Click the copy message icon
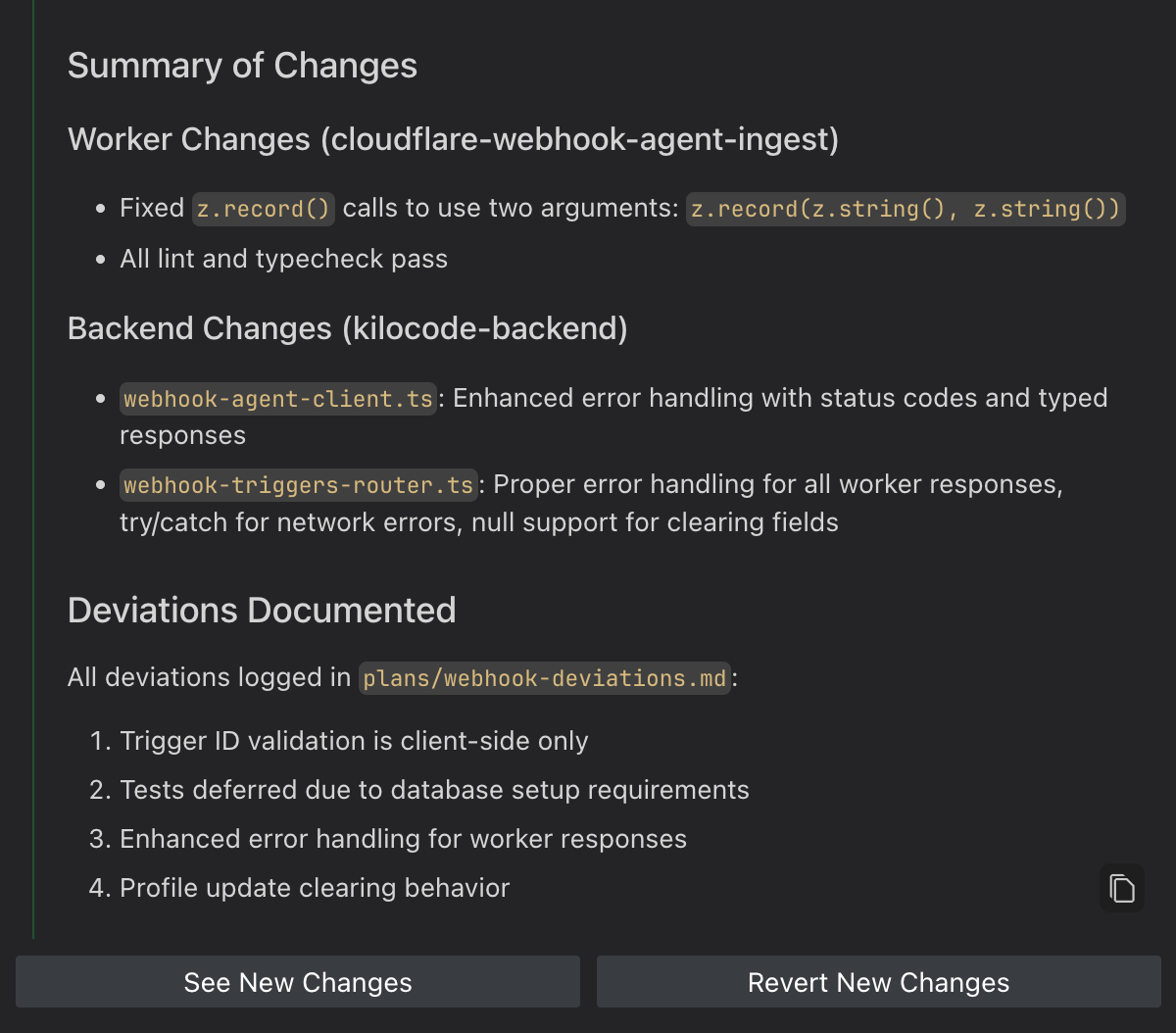The height and width of the screenshot is (1033, 1176). (1122, 889)
